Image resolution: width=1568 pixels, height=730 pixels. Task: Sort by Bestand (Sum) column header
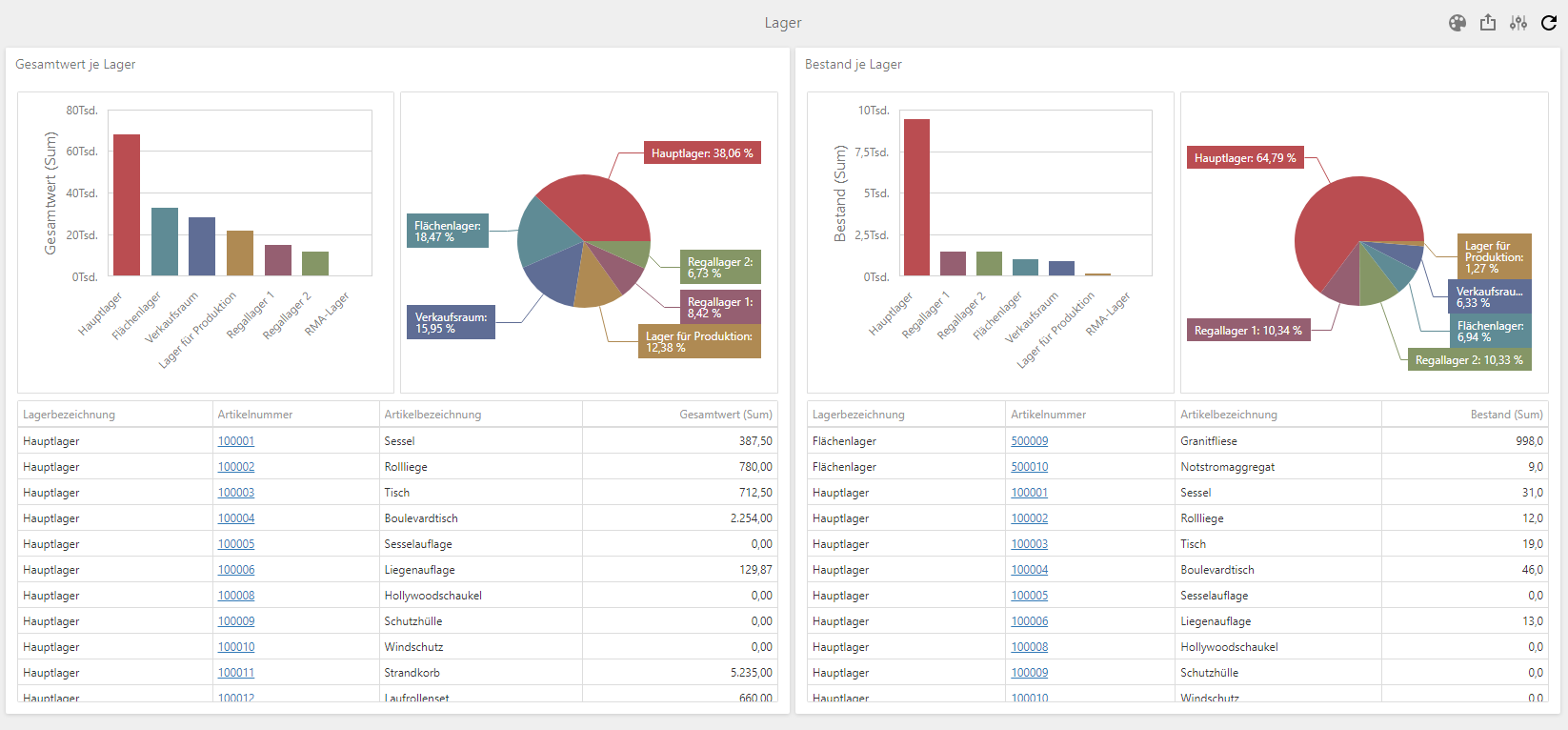(1506, 415)
